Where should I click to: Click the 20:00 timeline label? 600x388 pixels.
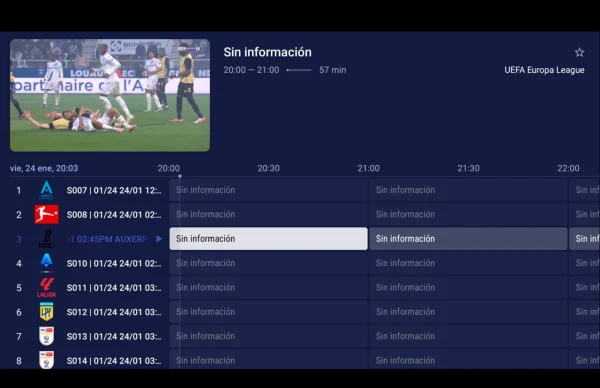169,168
